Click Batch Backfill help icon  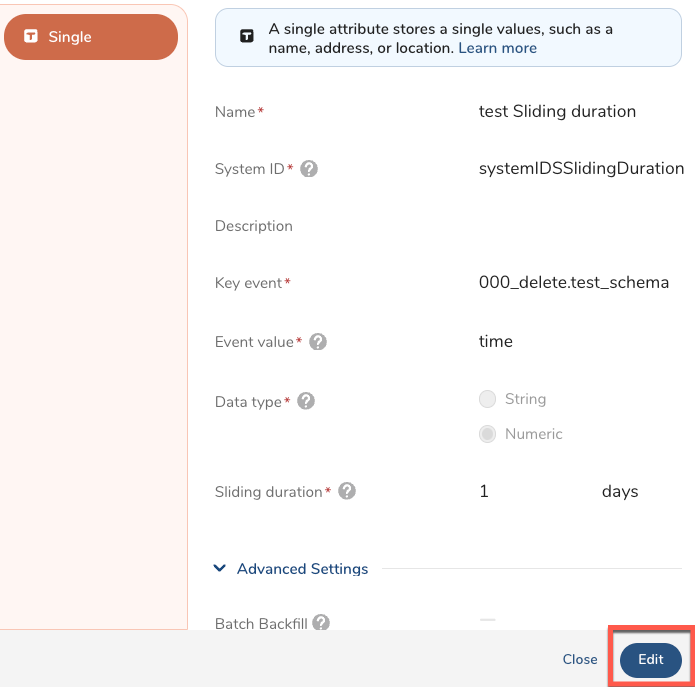click(321, 623)
